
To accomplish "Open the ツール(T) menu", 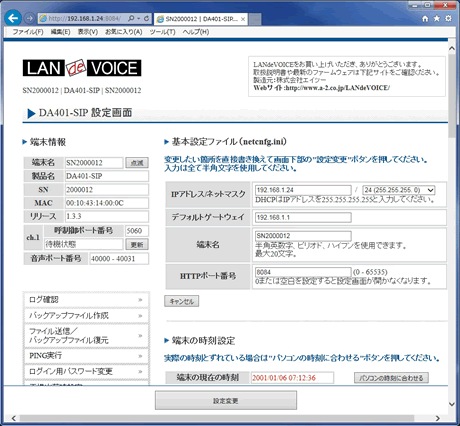I will (162, 32).
